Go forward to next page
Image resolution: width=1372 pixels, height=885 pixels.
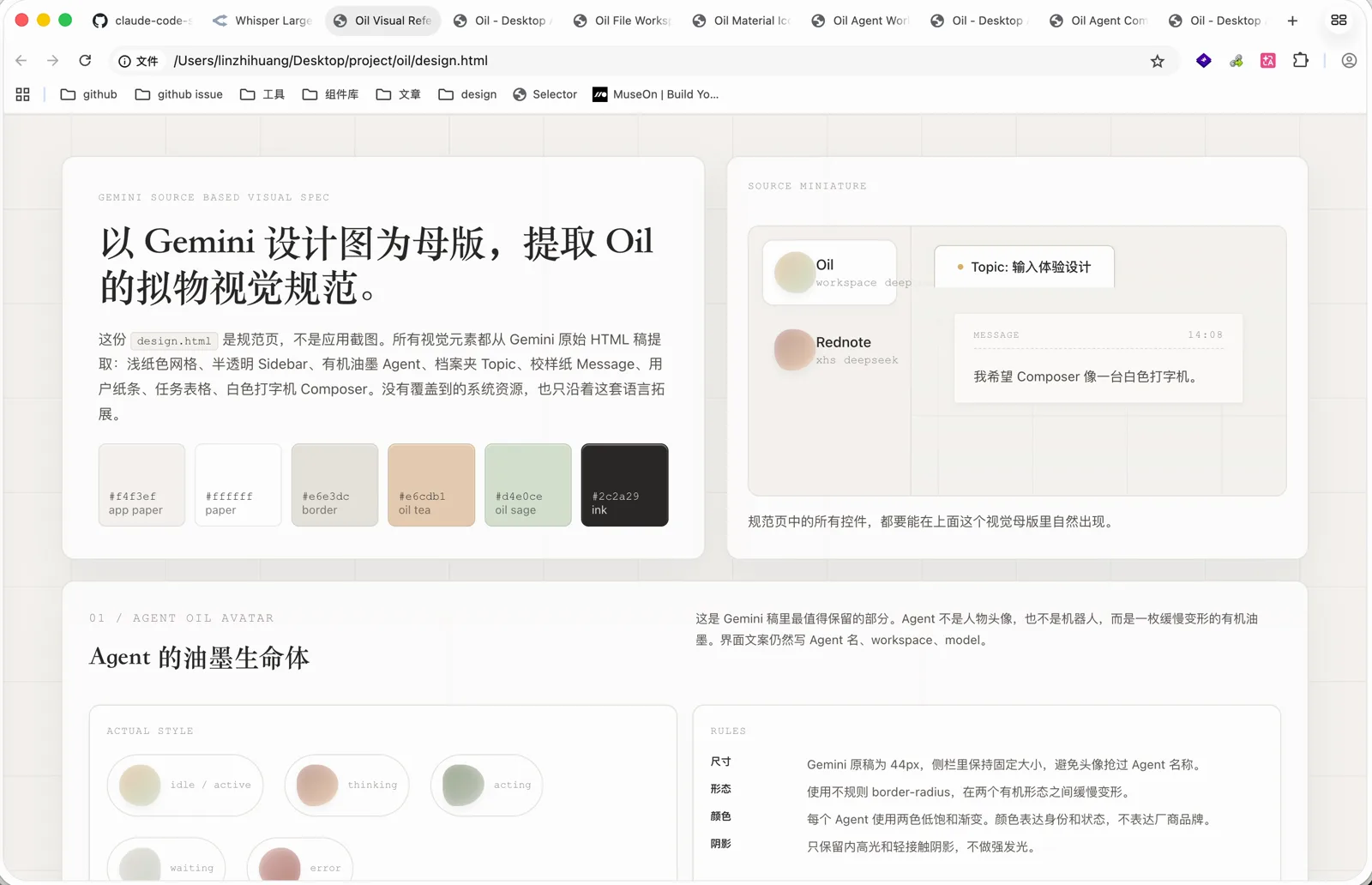click(52, 61)
